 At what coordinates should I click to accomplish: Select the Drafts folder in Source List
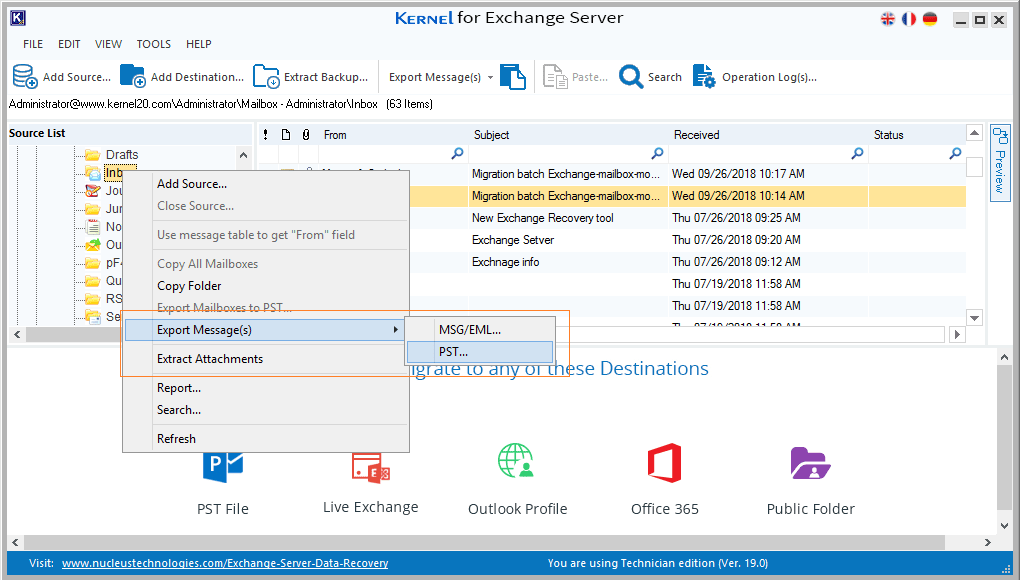pyautogui.click(x=122, y=155)
